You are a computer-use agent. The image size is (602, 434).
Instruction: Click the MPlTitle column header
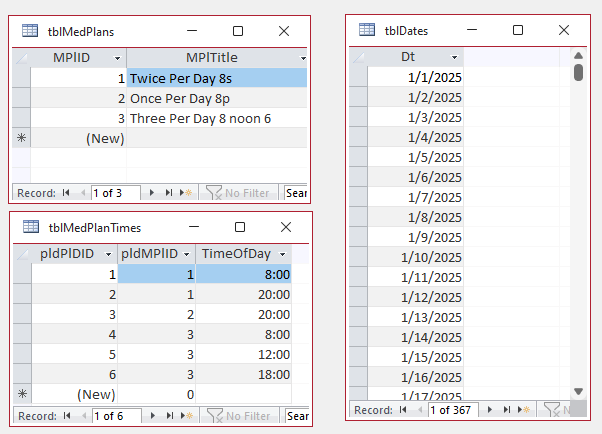click(x=217, y=58)
